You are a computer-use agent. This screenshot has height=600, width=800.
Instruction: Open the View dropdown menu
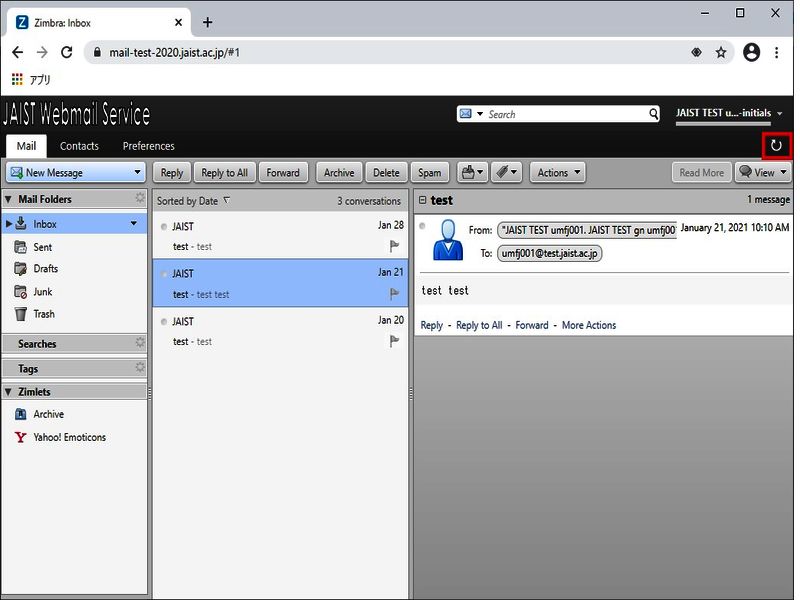point(763,172)
